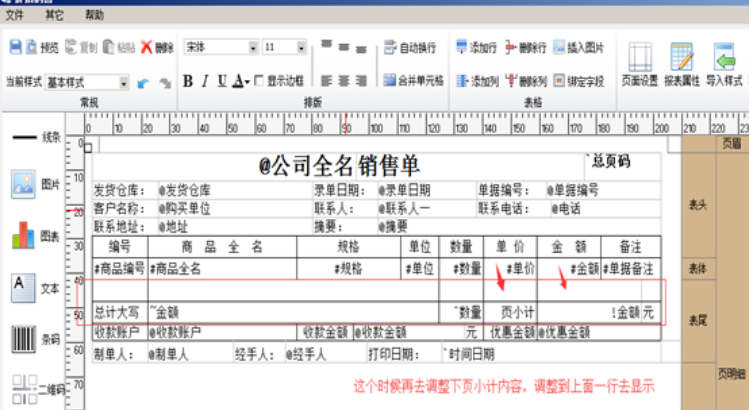Toggle Italic formatting
The height and width of the screenshot is (410, 749).
pos(204,81)
